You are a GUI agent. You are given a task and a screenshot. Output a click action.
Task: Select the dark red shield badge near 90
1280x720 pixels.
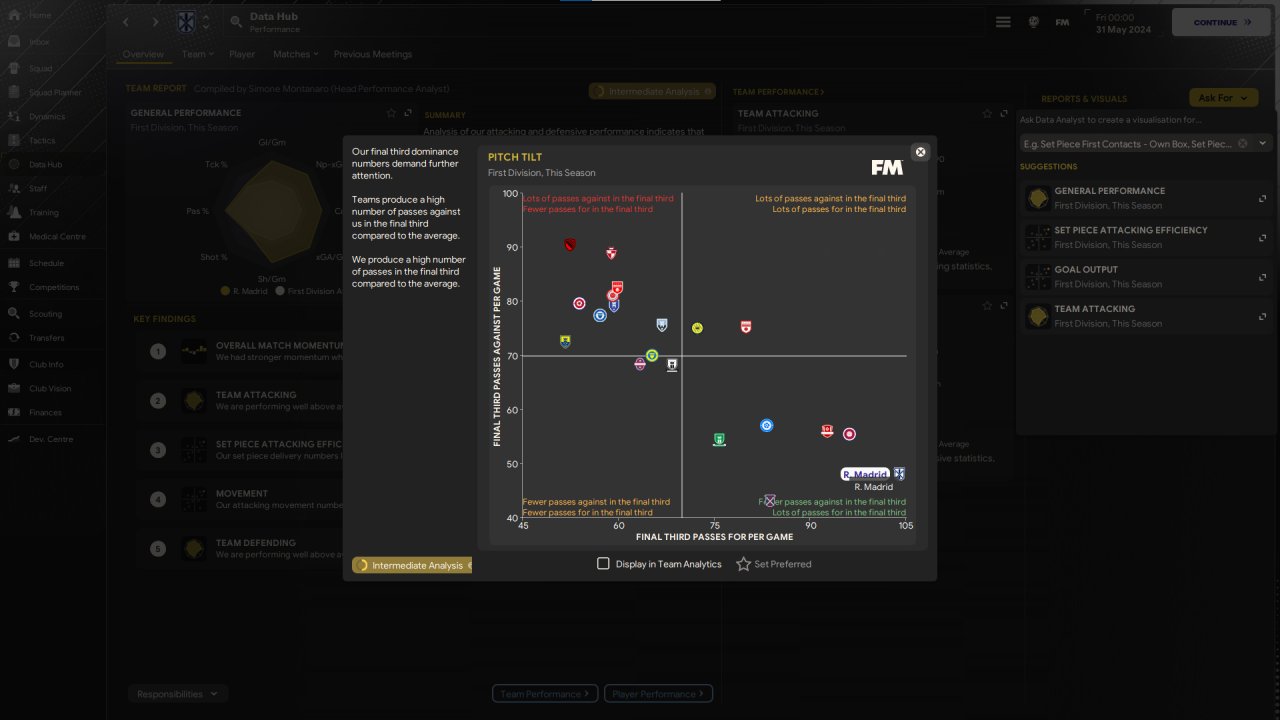570,244
